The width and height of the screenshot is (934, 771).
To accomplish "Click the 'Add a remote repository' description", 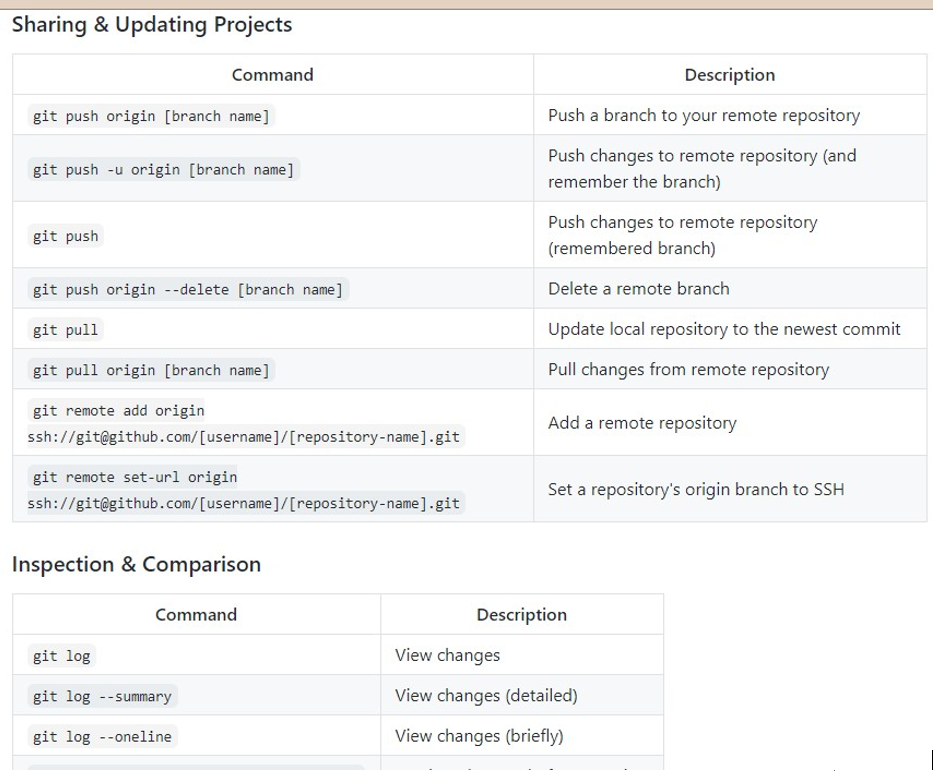I will [642, 423].
